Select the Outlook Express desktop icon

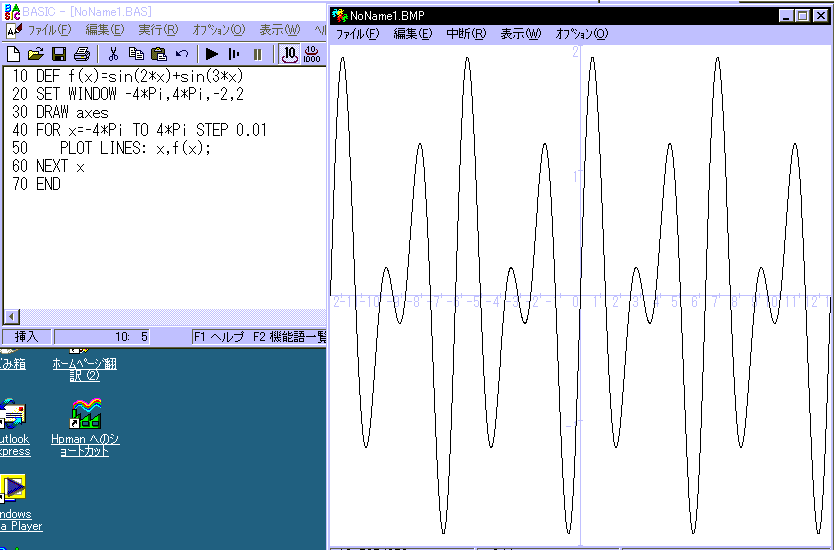tap(12, 414)
